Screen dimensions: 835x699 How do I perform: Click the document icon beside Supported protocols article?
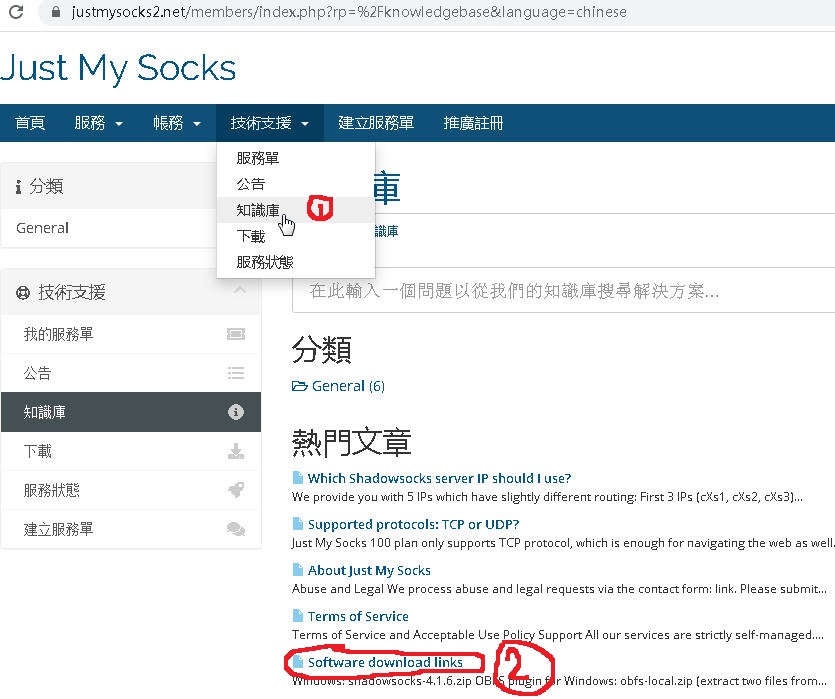pyautogui.click(x=298, y=524)
